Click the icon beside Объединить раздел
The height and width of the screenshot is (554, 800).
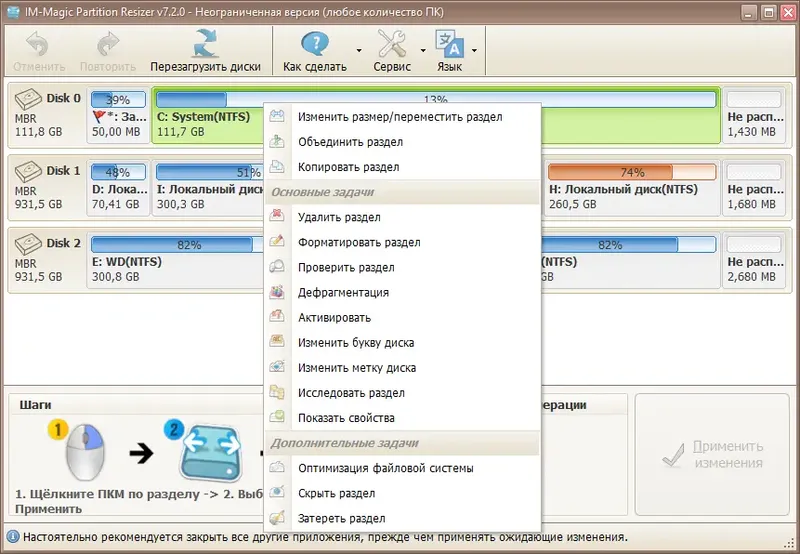(x=277, y=141)
